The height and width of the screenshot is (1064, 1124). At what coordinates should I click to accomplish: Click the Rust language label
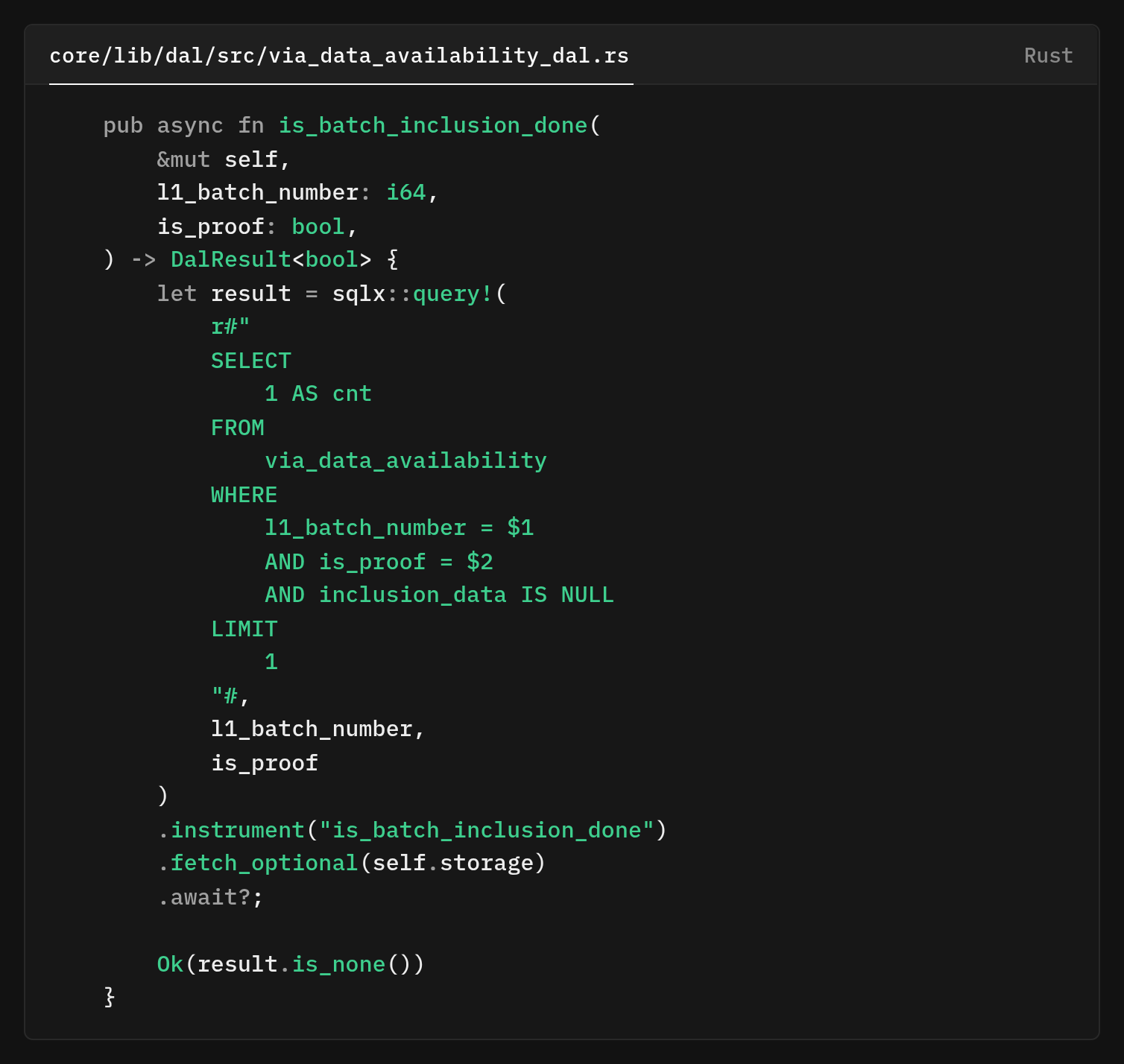click(1048, 56)
